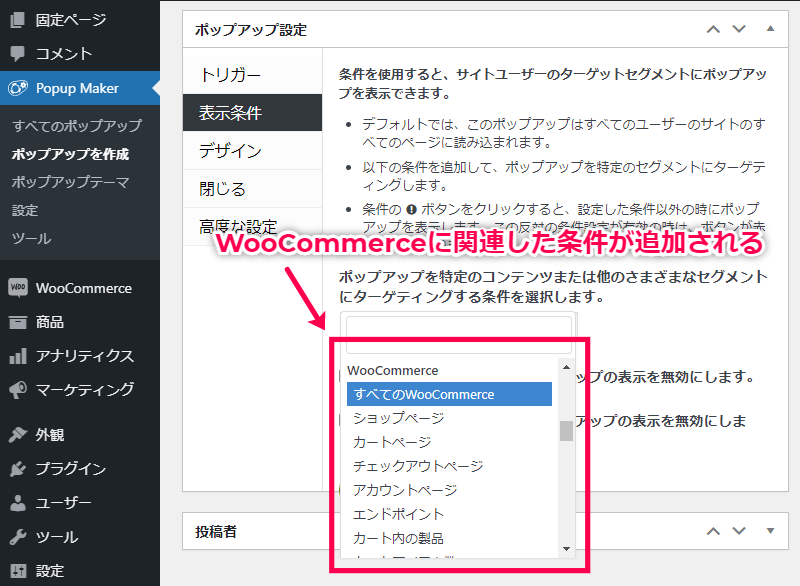Open the 高度な設定 tab
This screenshot has width=800, height=586.
[x=253, y=226]
